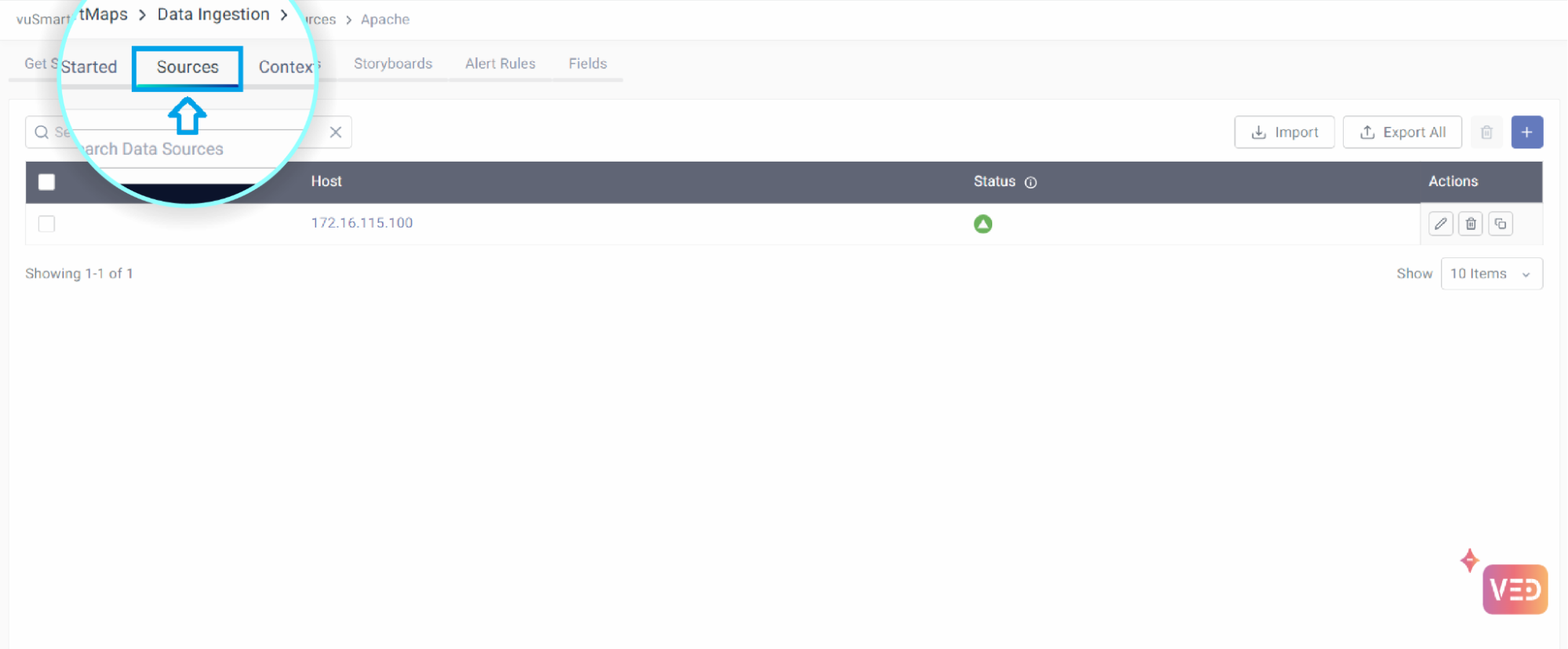Screen dimensions: 1568x649
Task: Expand the 10 Items page size dropdown
Action: point(1491,274)
